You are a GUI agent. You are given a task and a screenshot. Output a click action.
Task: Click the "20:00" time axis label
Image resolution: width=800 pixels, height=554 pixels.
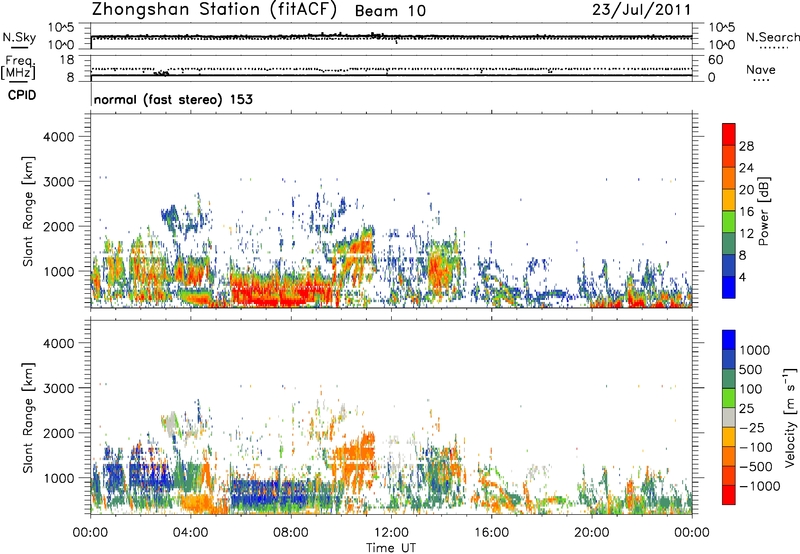pos(591,533)
